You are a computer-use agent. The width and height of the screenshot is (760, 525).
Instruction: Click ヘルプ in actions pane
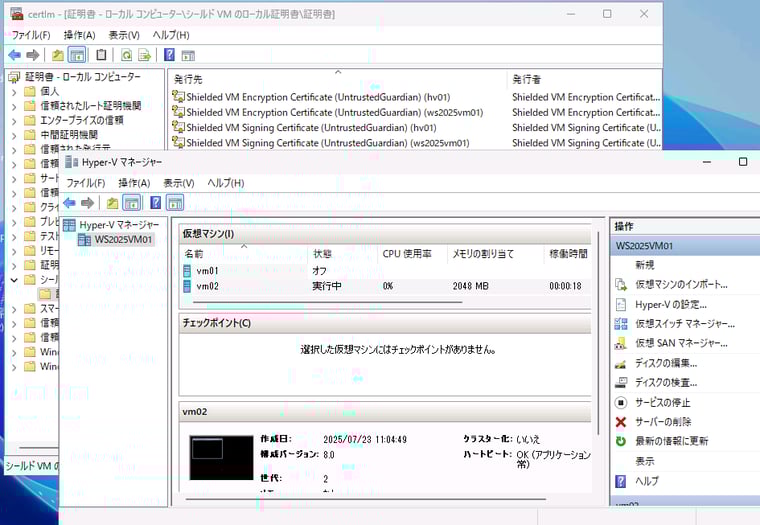[x=647, y=481]
